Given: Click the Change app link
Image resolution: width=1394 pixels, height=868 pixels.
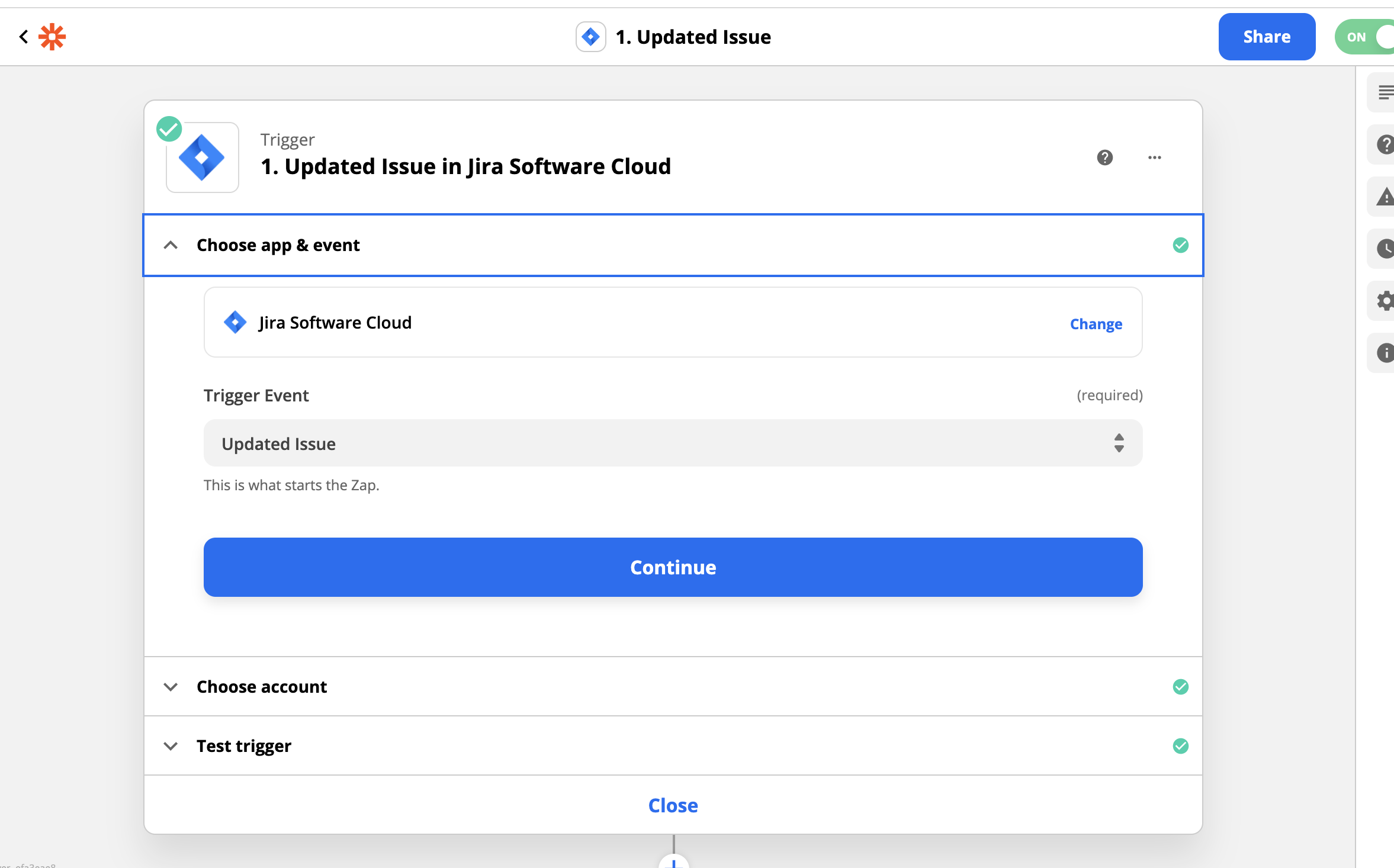Looking at the screenshot, I should click(1095, 323).
